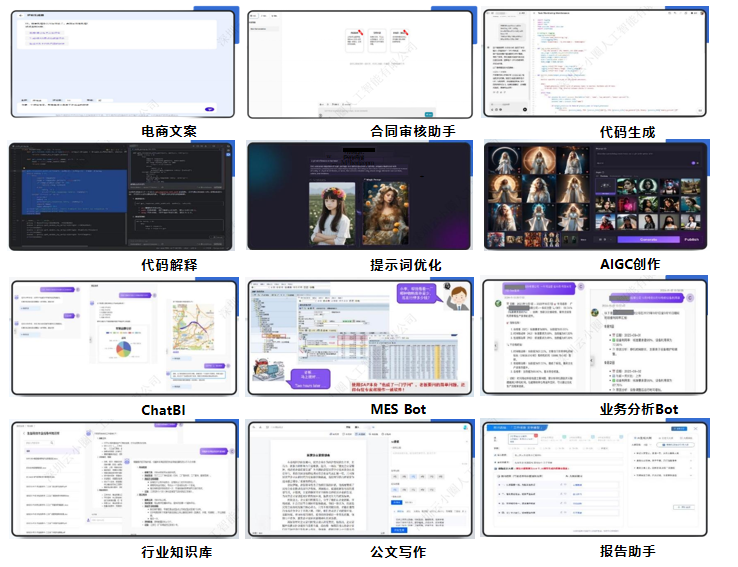
Task: Open the 代码解释 screenshot thumbnail
Action: coord(122,196)
